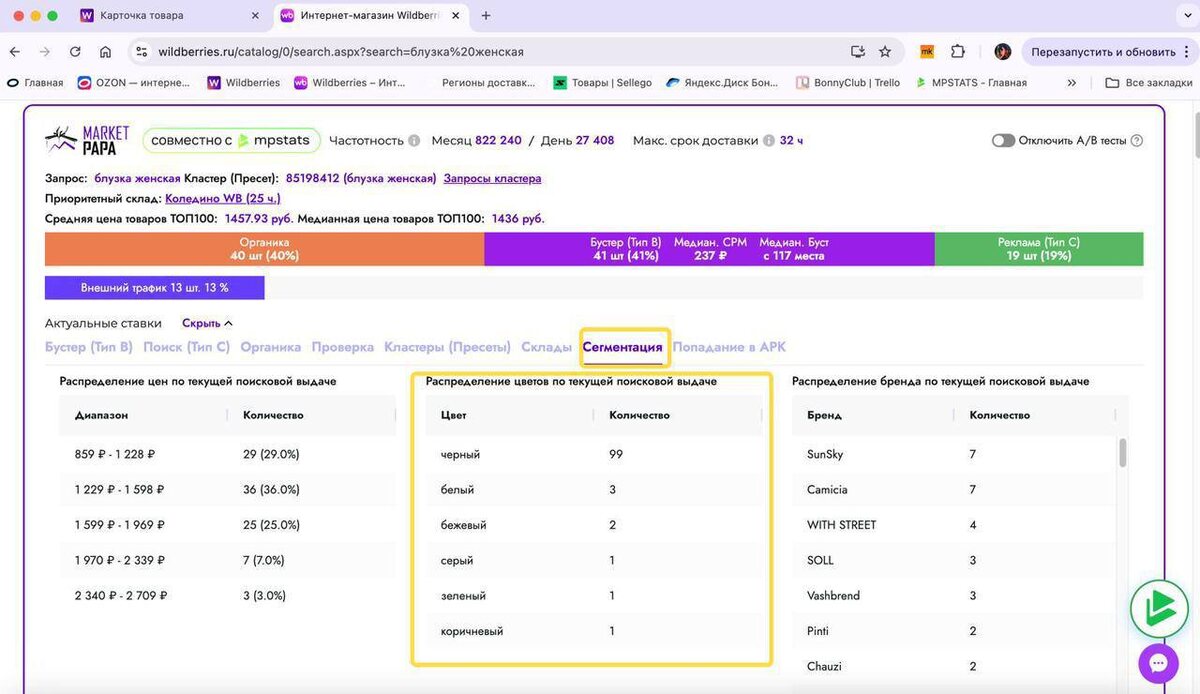This screenshot has width=1200, height=694.
Task: Close the Карточка товара tab
Action: click(x=254, y=16)
